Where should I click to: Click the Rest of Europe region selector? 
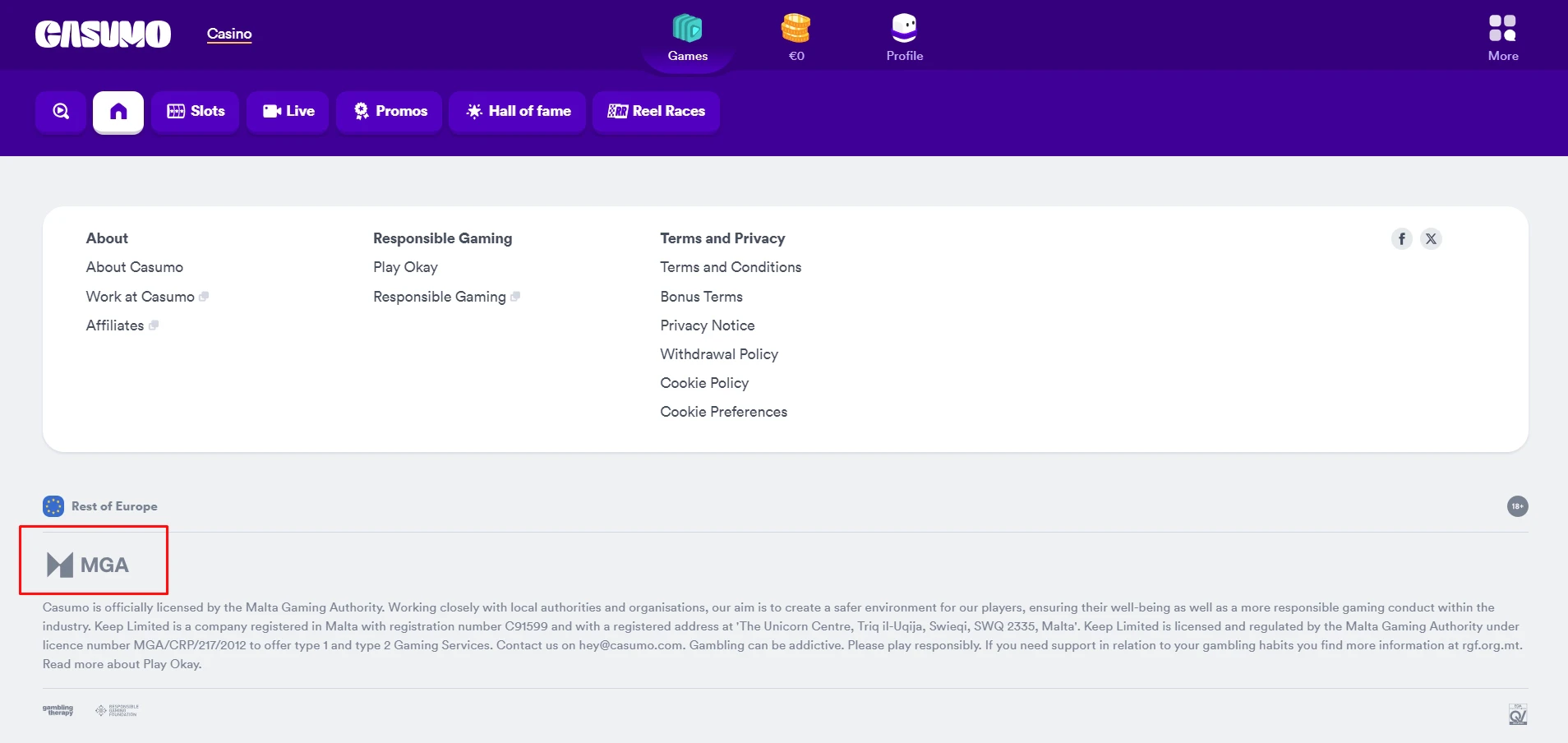100,506
